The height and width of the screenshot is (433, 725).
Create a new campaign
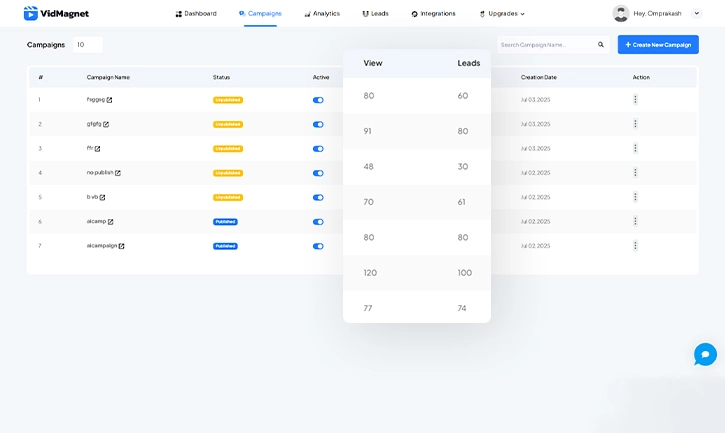click(x=658, y=45)
